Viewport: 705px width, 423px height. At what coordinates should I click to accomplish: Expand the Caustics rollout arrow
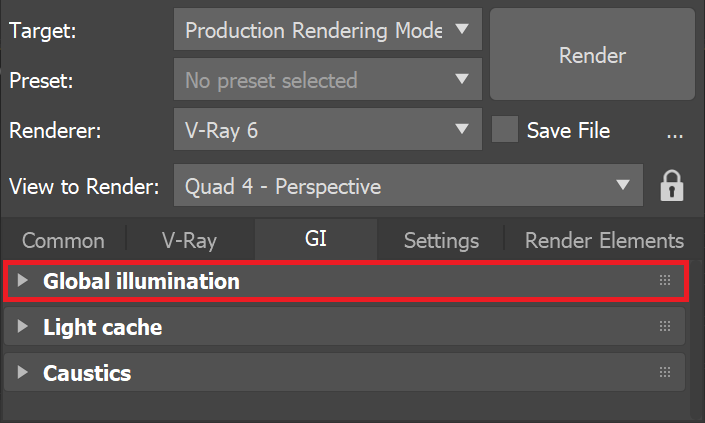click(22, 372)
